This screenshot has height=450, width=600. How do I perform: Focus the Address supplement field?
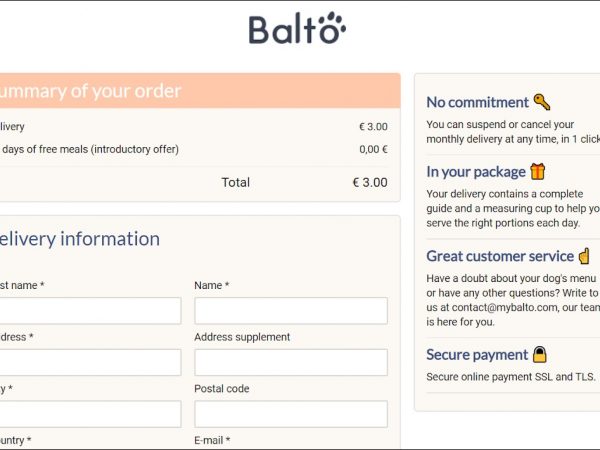click(290, 362)
